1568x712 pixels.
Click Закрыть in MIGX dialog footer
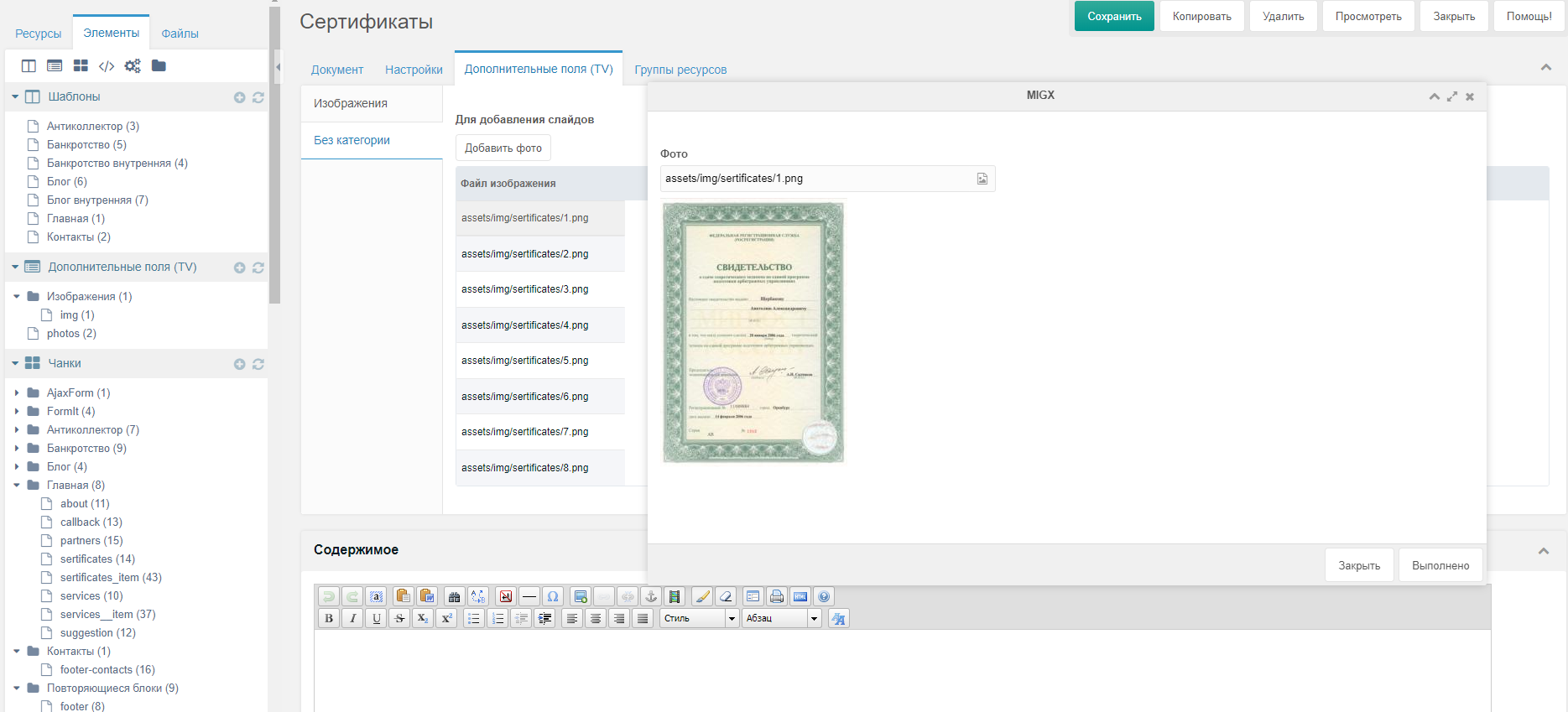point(1359,565)
